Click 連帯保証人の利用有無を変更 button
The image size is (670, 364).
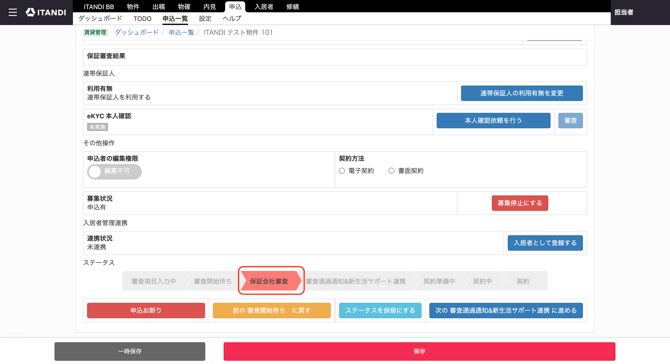[522, 93]
